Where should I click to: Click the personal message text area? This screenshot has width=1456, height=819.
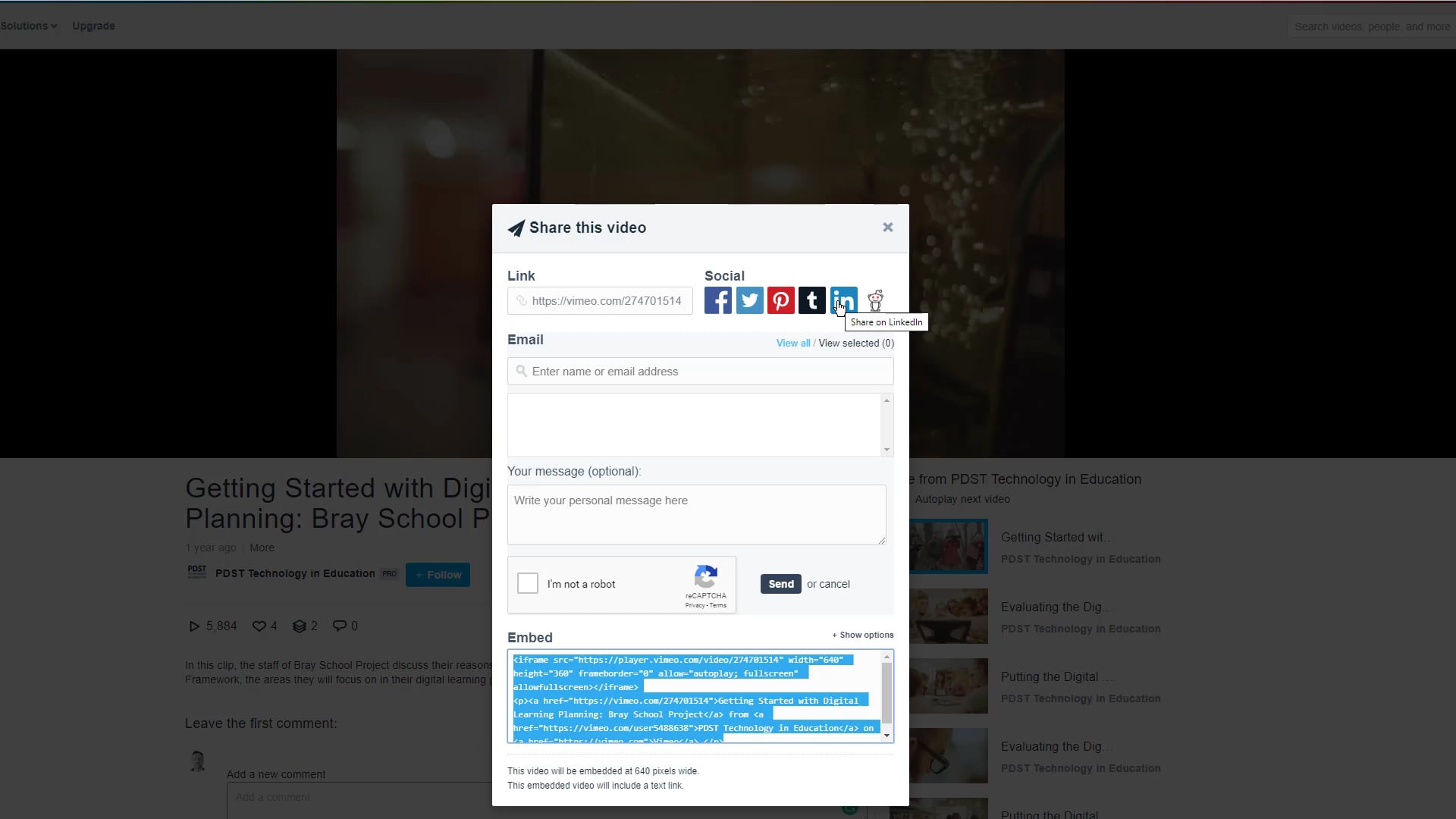tap(696, 514)
